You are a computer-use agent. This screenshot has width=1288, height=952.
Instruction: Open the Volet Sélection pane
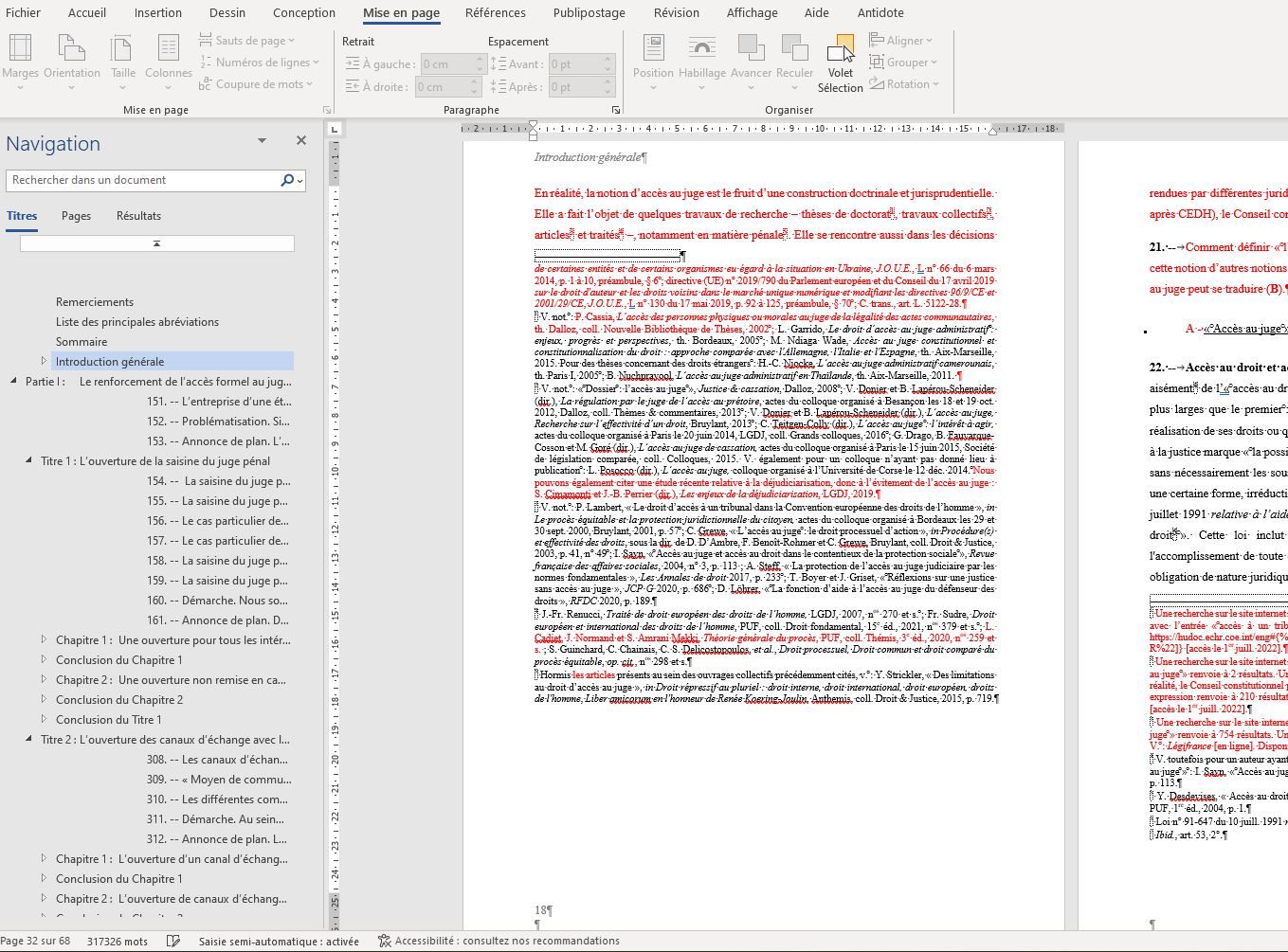pos(840,63)
